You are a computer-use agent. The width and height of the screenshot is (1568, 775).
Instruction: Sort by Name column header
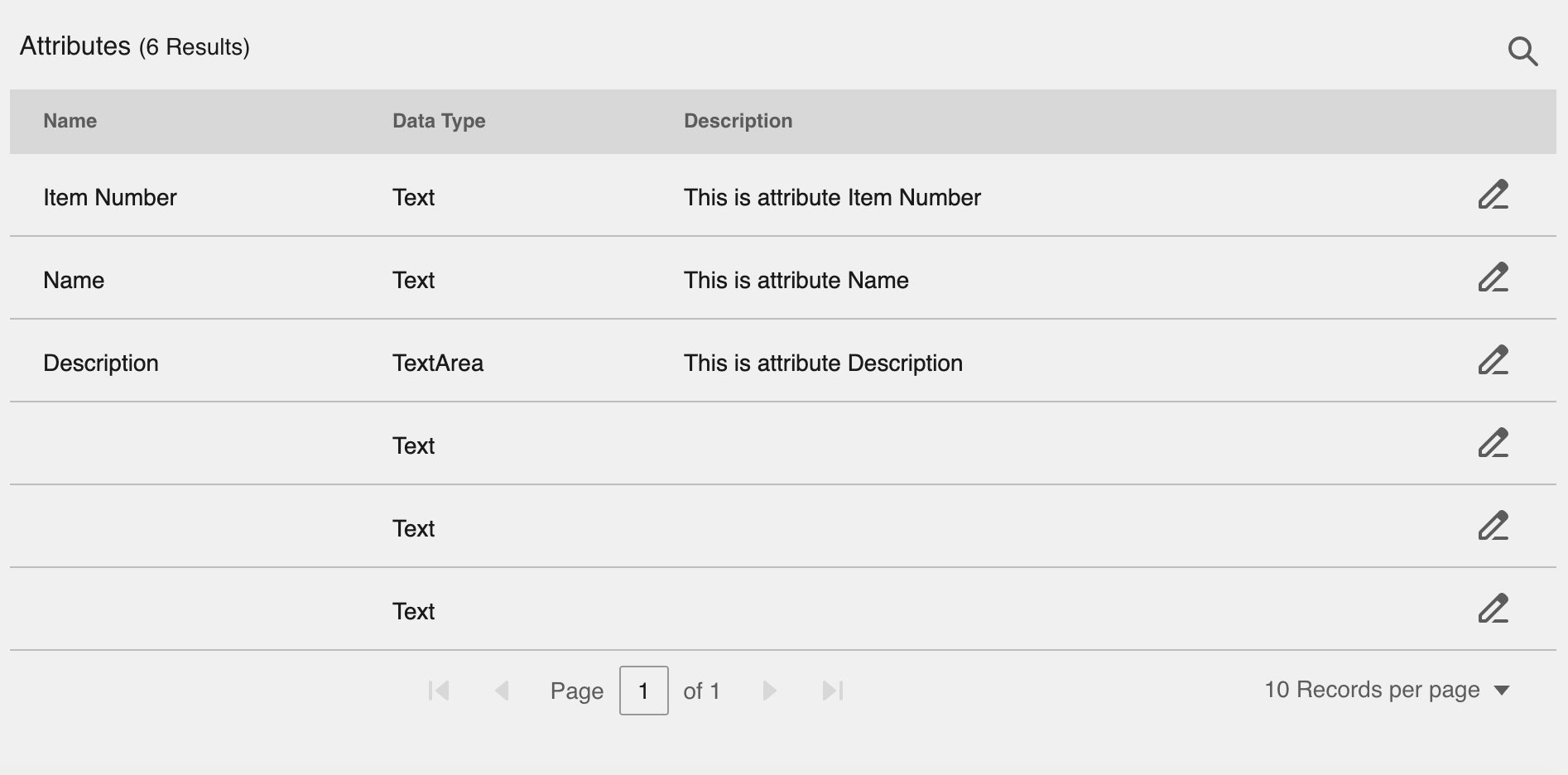(x=70, y=121)
